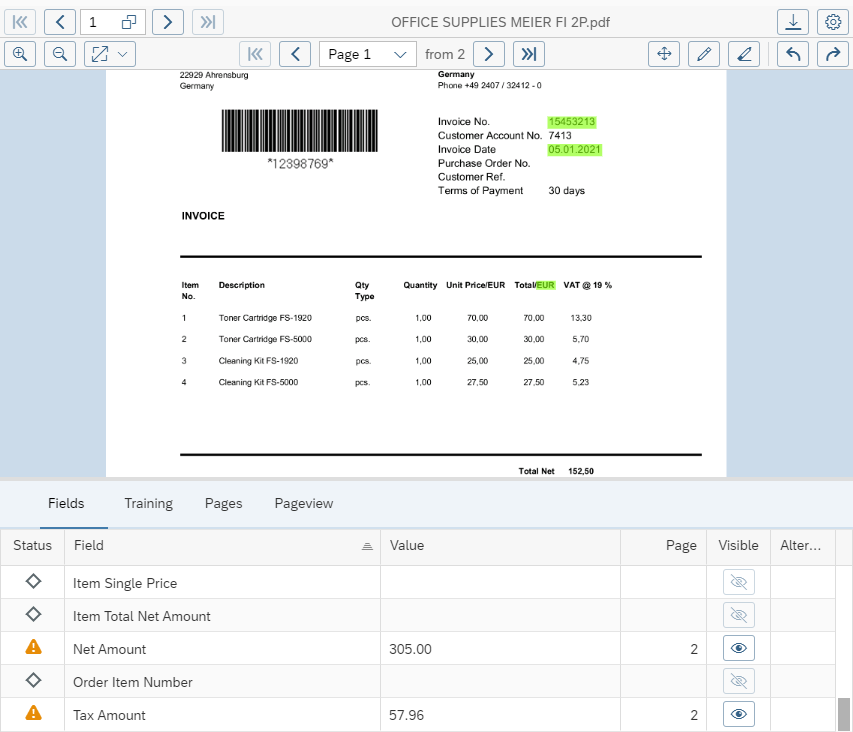The width and height of the screenshot is (853, 732).
Task: Click the undo arrow icon
Action: pyautogui.click(x=793, y=54)
